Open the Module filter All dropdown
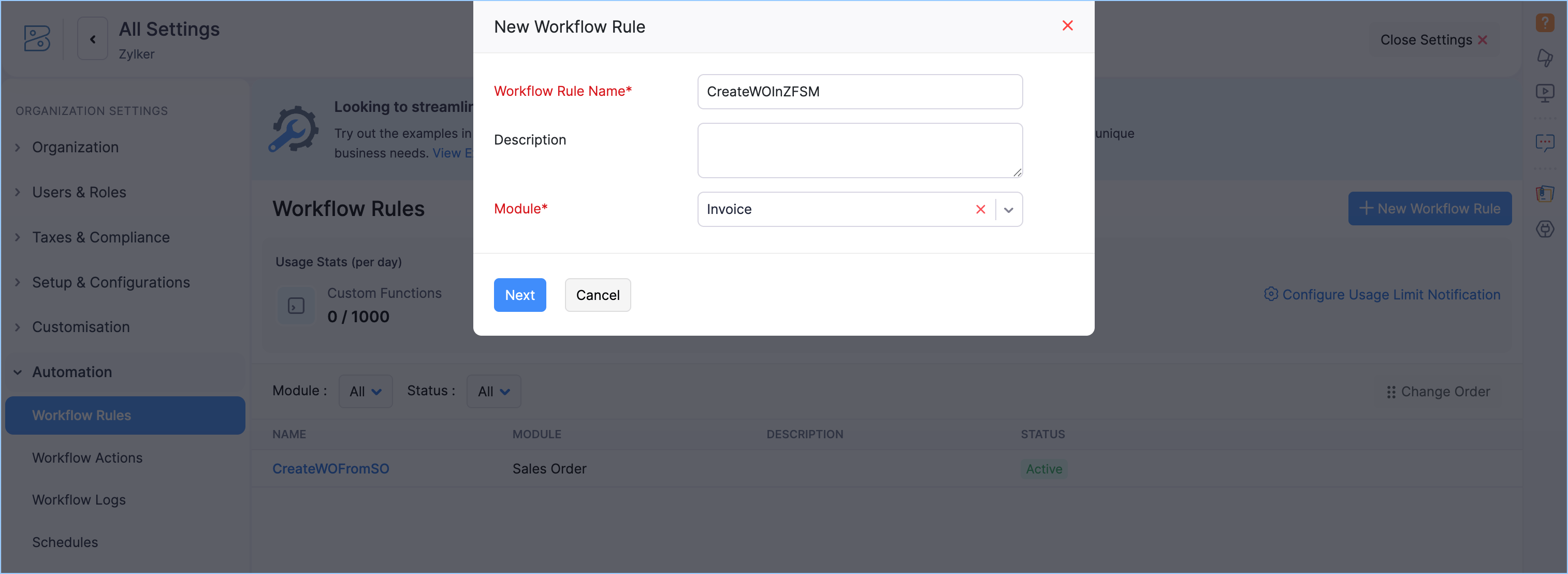Screen dimensions: 1568x574 pos(365,392)
